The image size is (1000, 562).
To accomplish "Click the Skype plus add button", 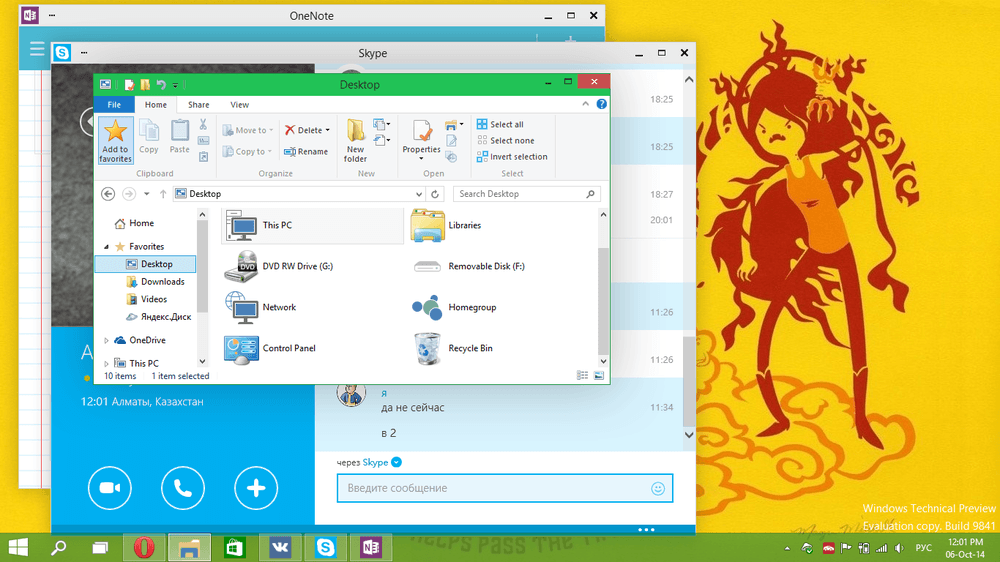I will (x=256, y=488).
